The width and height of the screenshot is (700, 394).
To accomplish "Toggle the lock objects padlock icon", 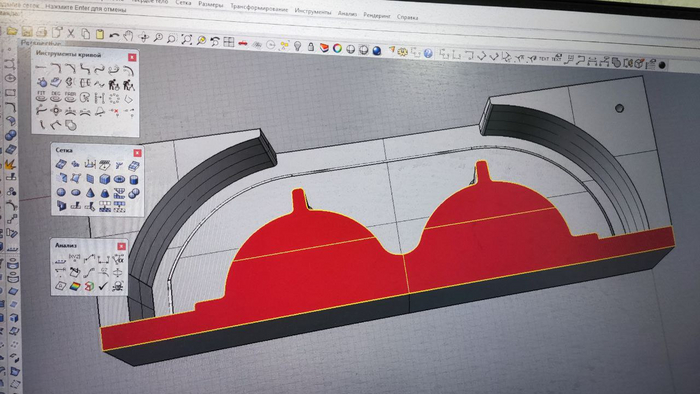I will (x=311, y=47).
